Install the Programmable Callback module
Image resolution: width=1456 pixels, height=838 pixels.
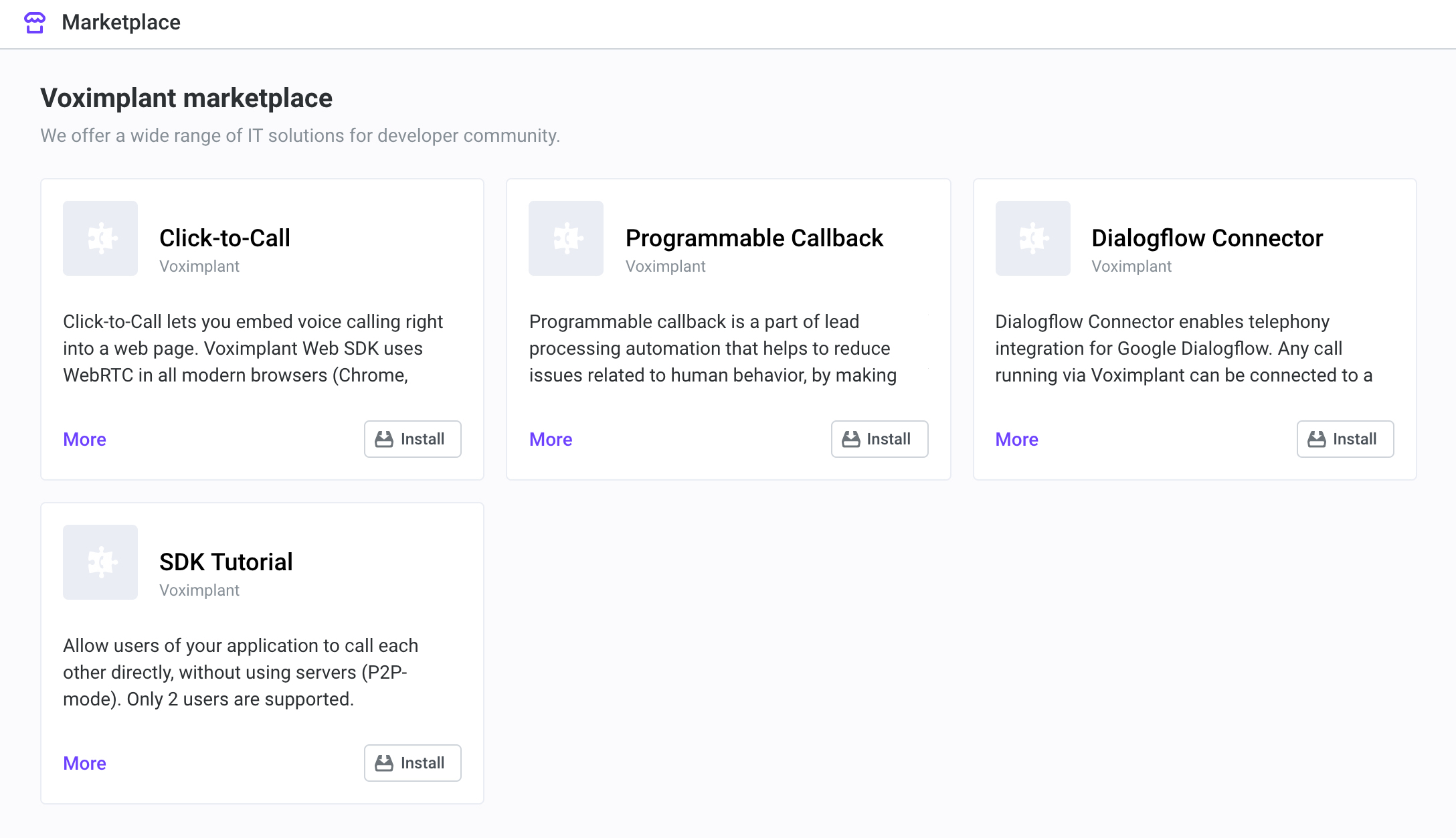tap(879, 439)
